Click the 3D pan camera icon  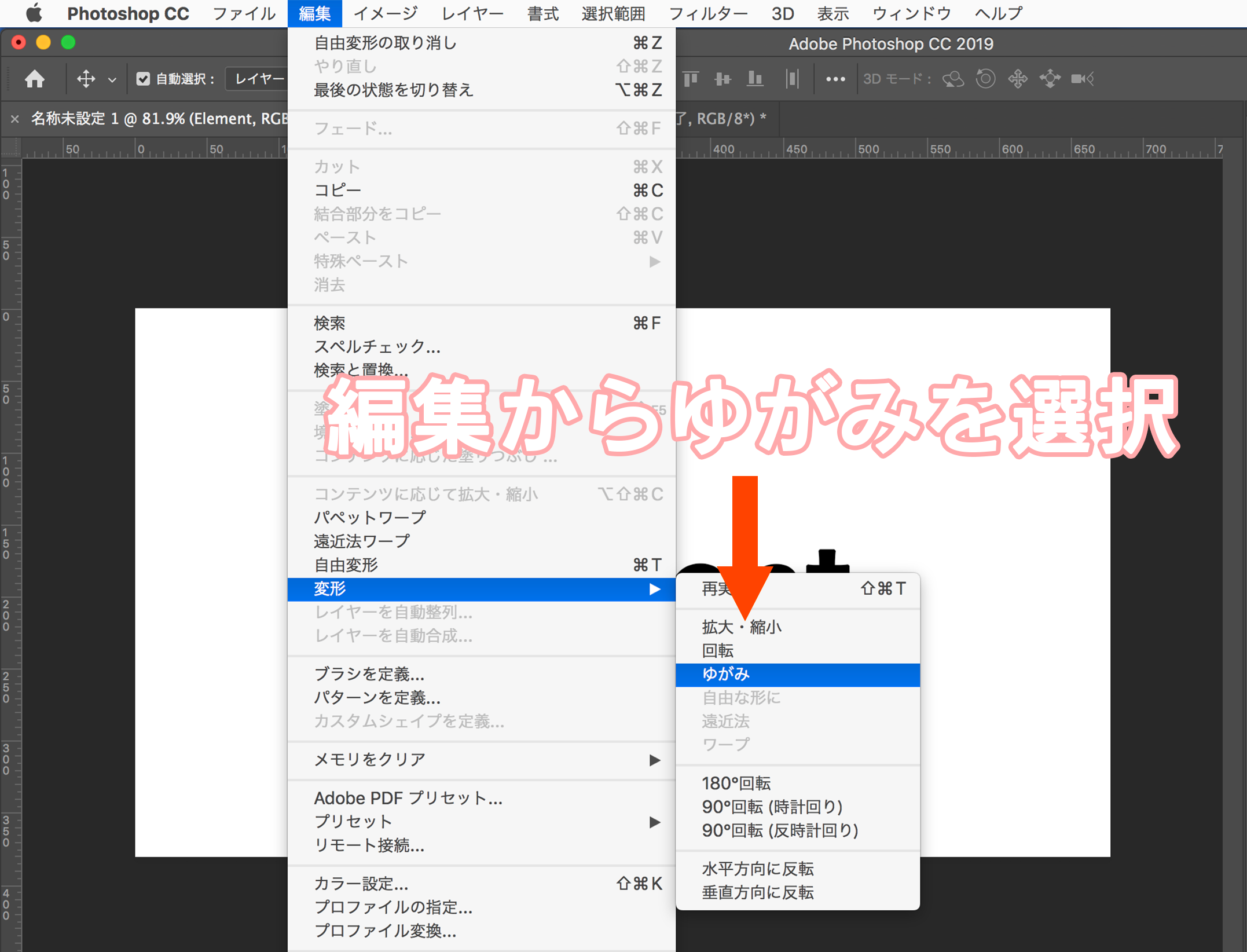pos(1018,79)
